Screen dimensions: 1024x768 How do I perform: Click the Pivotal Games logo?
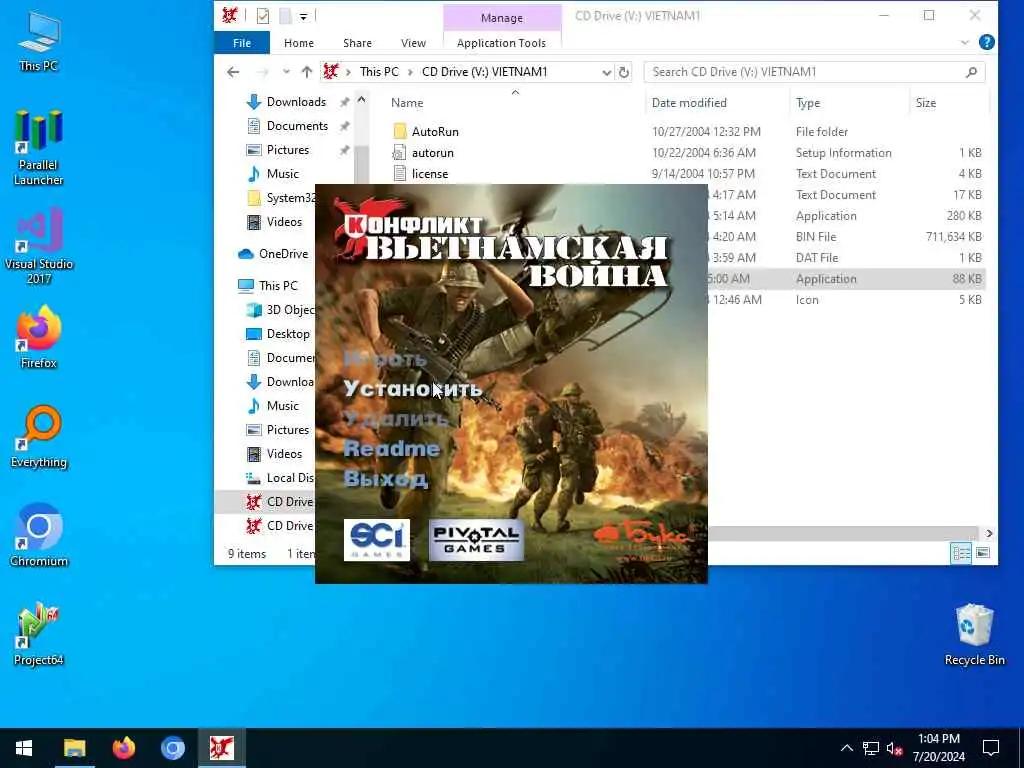pos(476,540)
